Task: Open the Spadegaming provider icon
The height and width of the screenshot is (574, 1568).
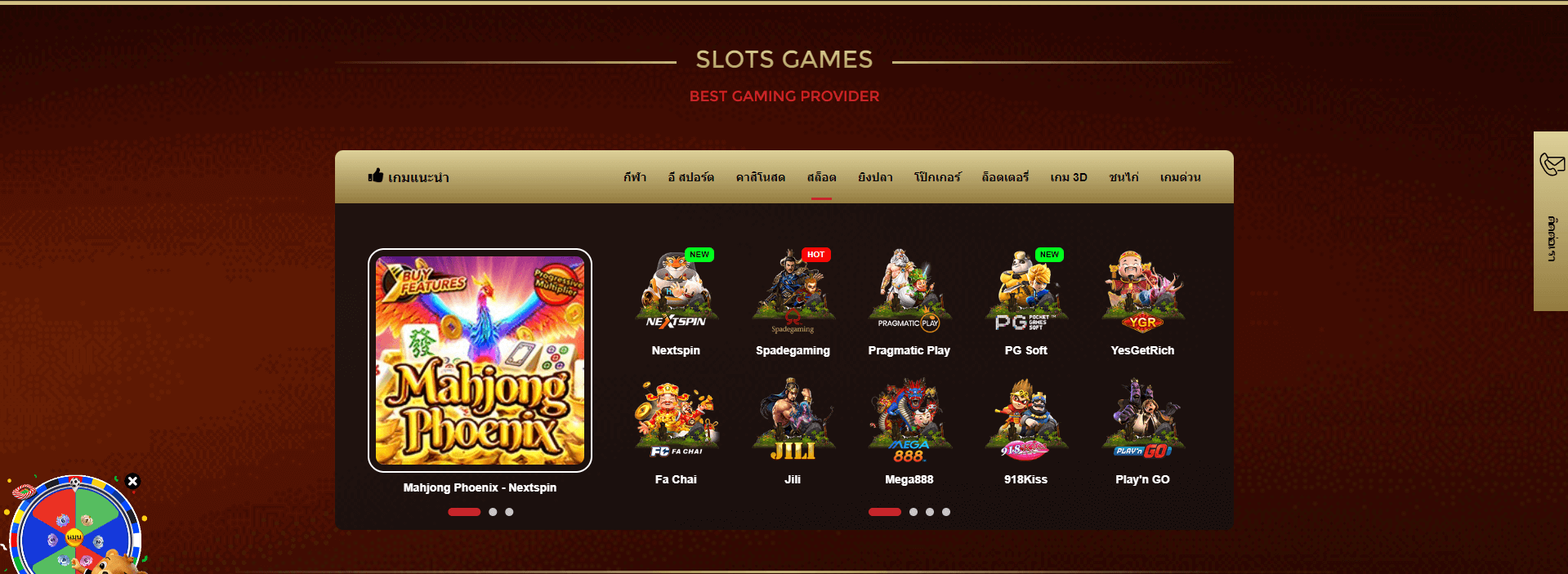Action: click(x=793, y=290)
